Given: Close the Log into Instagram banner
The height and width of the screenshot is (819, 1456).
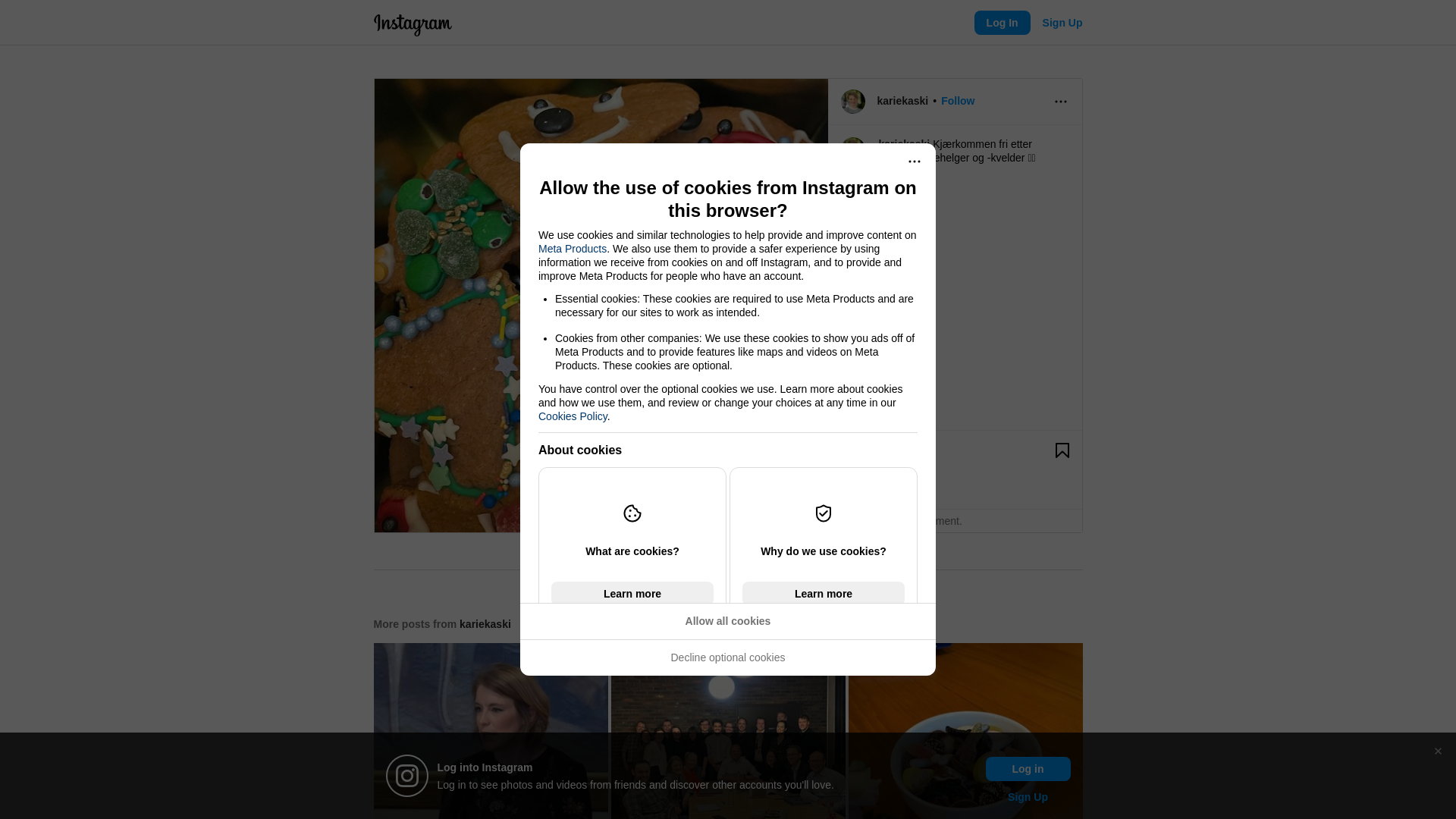Looking at the screenshot, I should (x=1438, y=752).
